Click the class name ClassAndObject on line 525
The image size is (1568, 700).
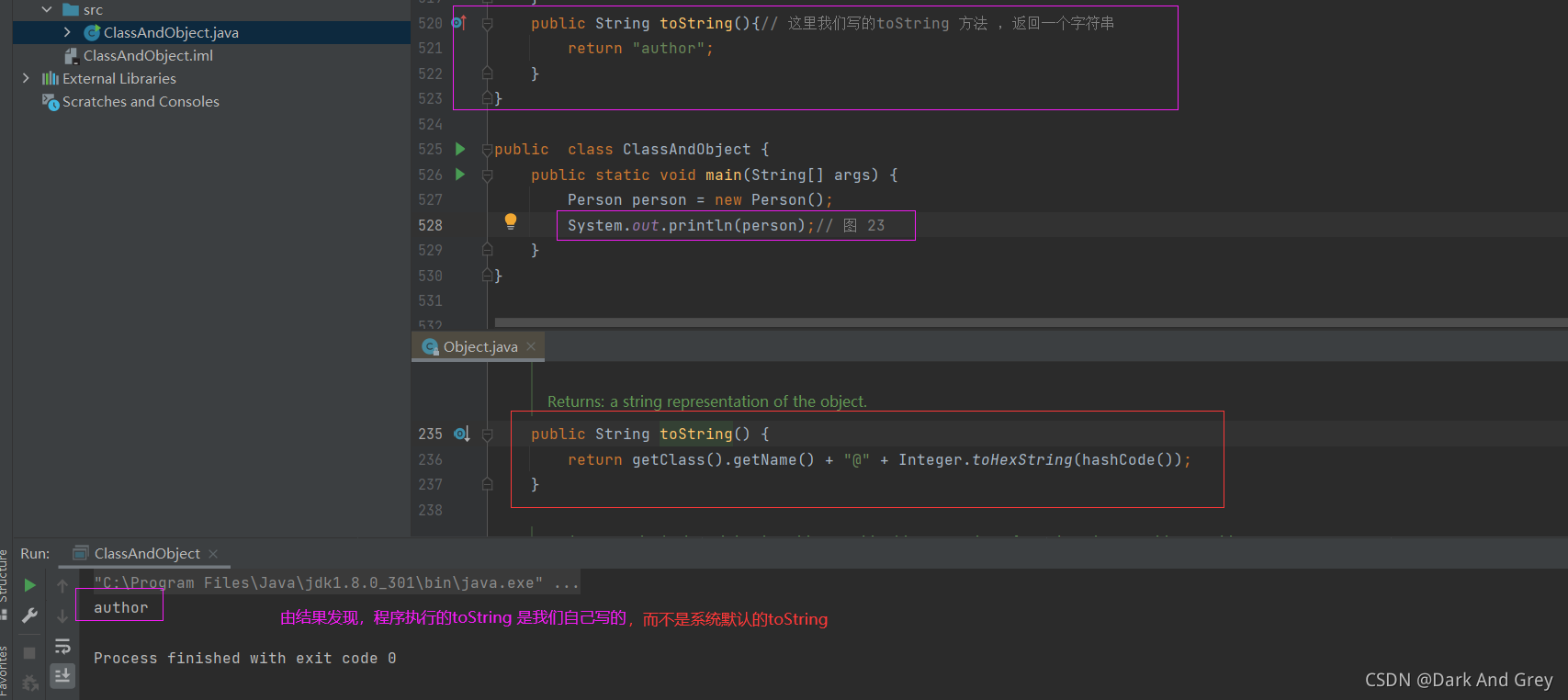click(x=686, y=149)
